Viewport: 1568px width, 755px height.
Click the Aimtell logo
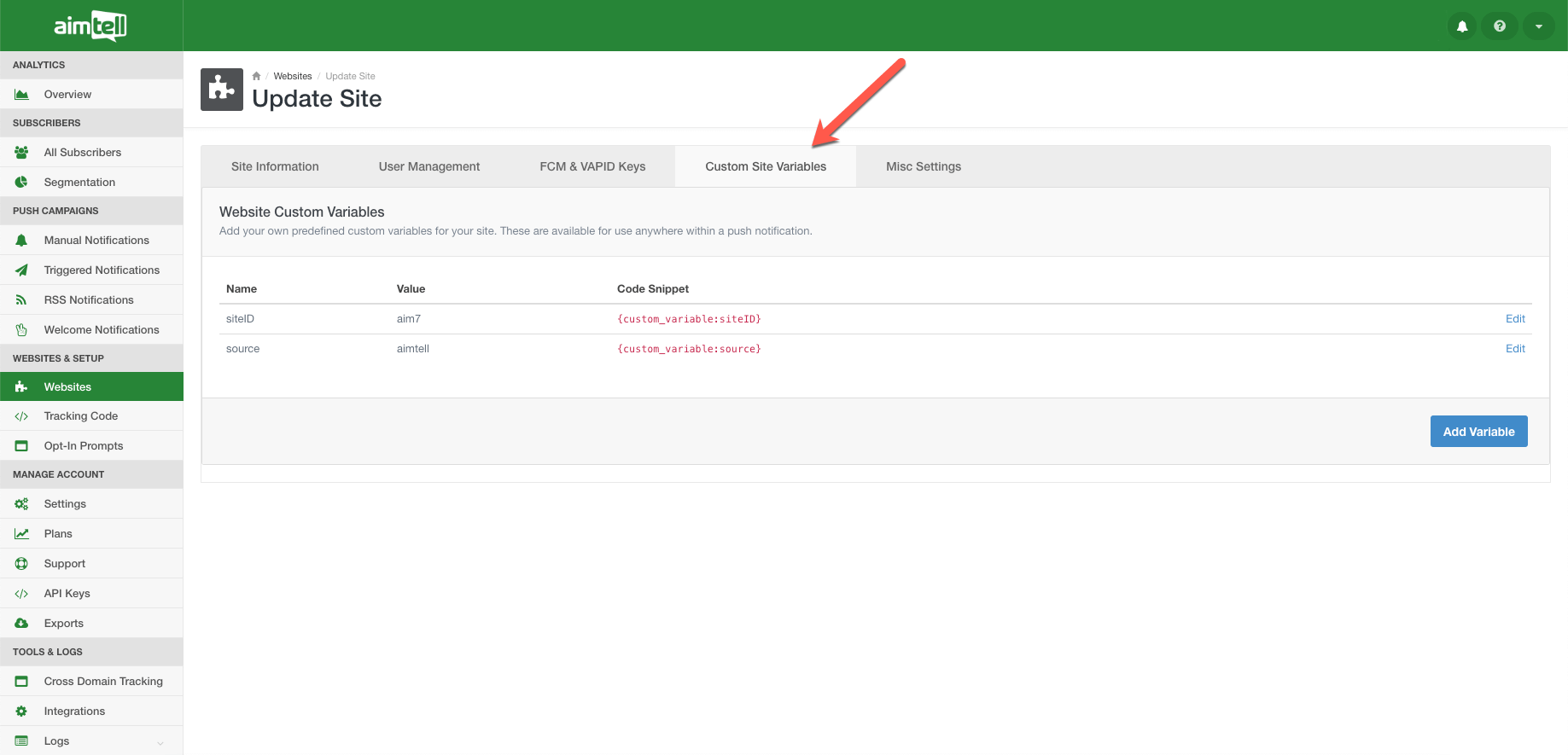(90, 26)
